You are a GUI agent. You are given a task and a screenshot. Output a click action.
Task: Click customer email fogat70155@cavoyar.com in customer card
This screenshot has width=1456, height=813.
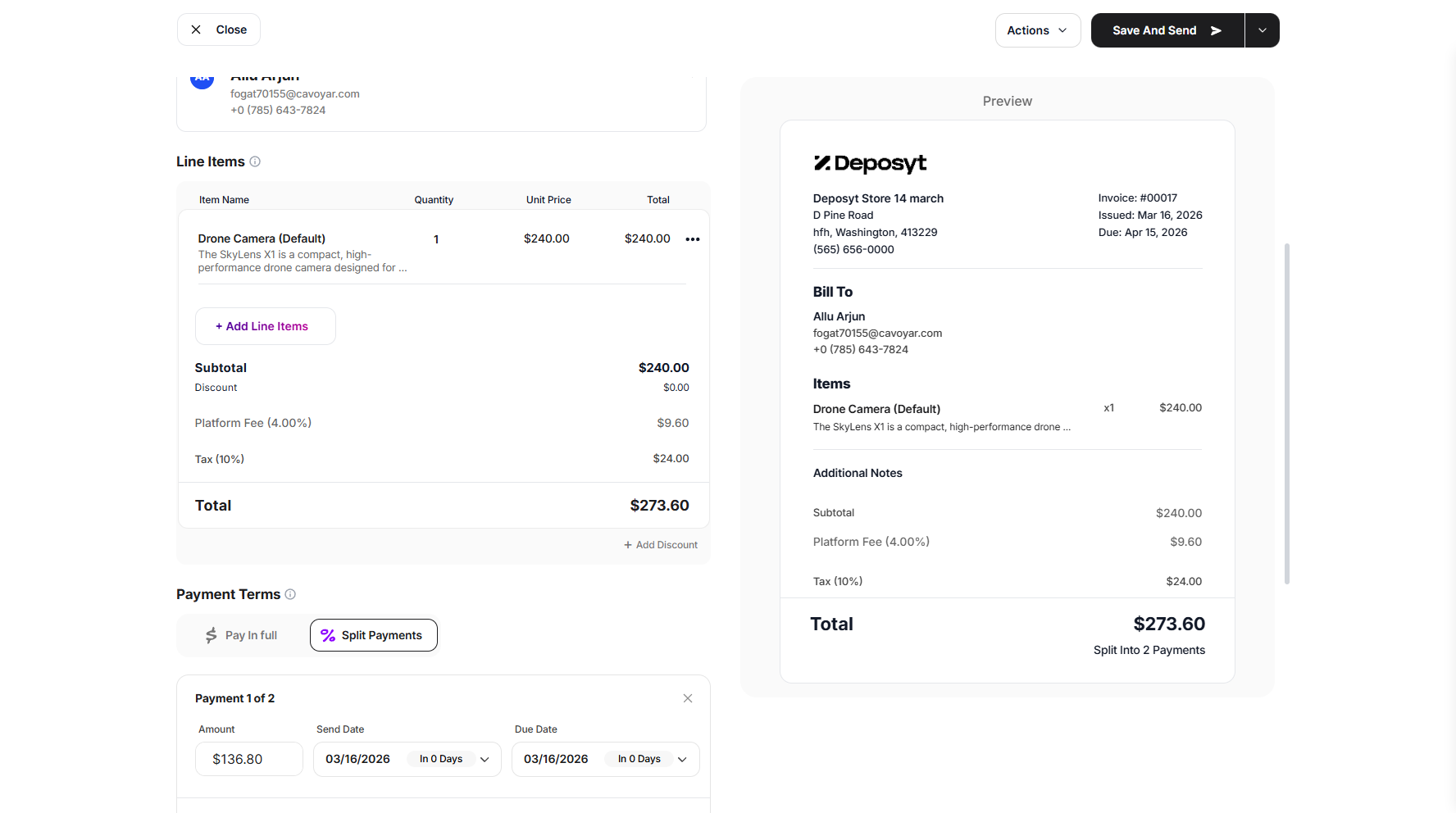coord(295,93)
